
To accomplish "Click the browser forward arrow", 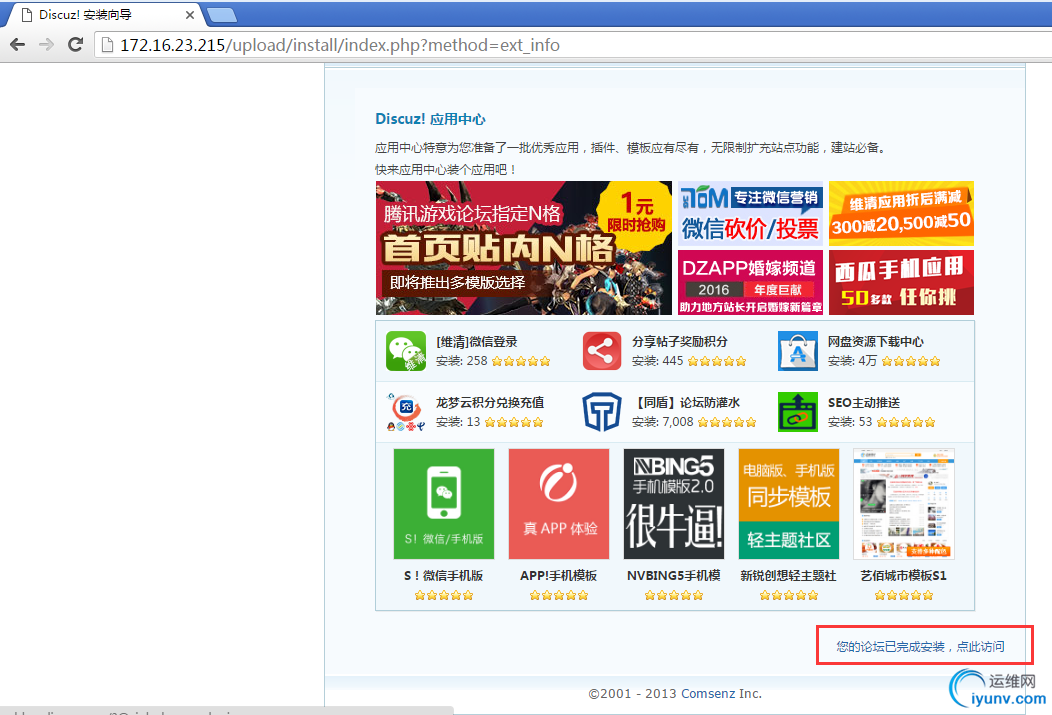I will (46, 45).
